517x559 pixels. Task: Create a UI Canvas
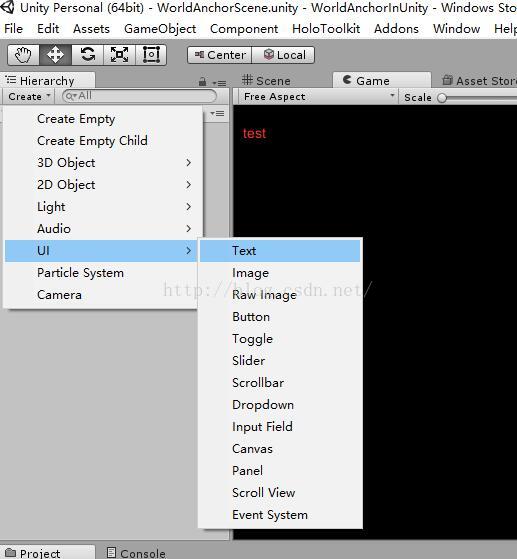pyautogui.click(x=280, y=449)
